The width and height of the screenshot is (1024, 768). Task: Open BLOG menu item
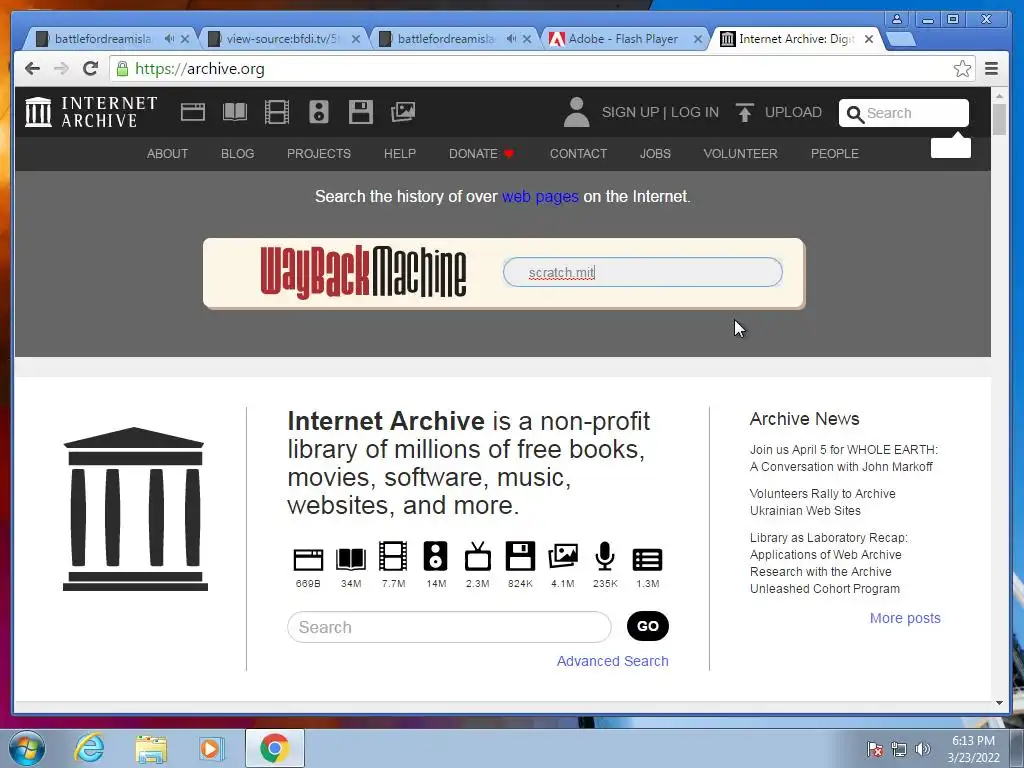click(237, 153)
